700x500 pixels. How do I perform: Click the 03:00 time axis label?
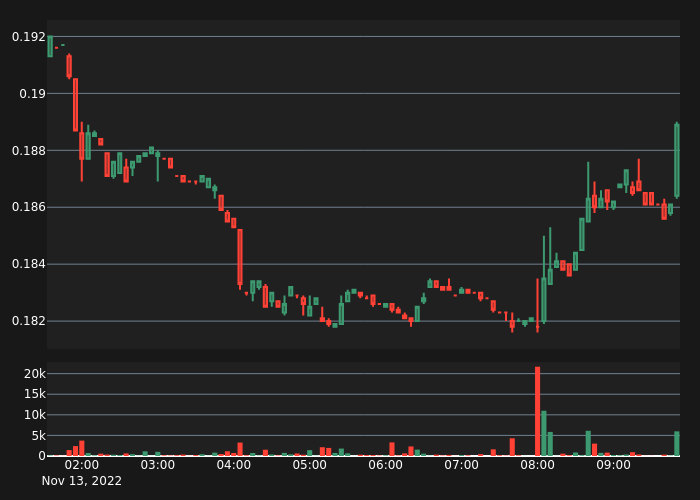coord(158,465)
